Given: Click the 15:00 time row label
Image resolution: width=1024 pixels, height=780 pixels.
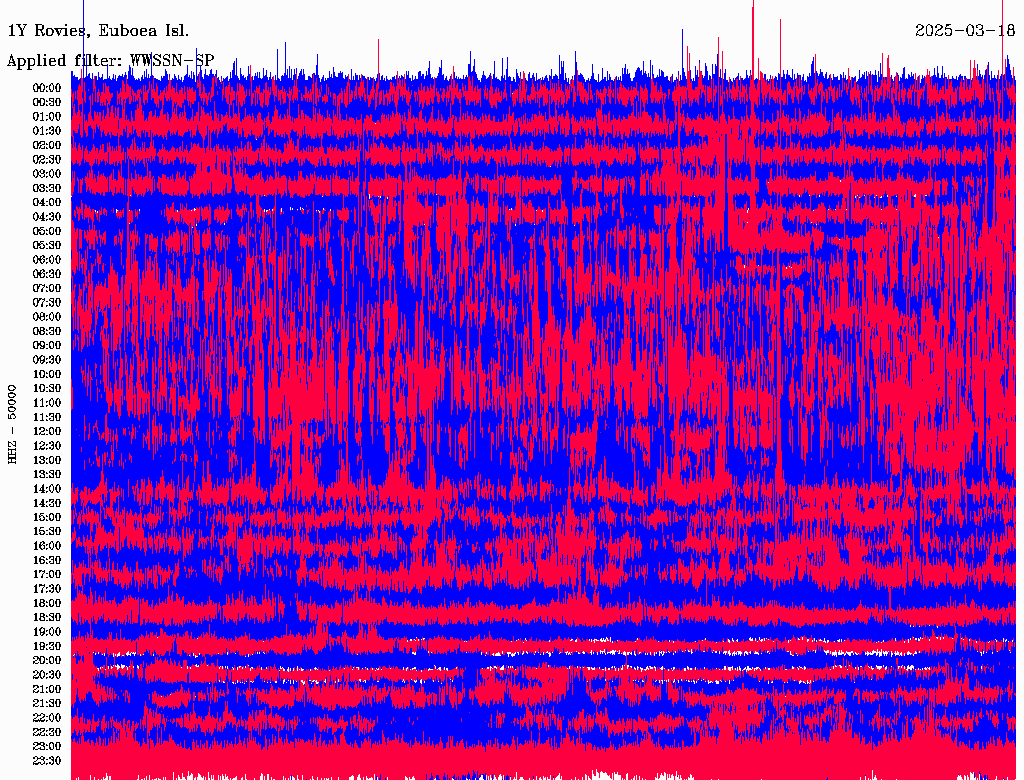Looking at the screenshot, I should pos(47,517).
